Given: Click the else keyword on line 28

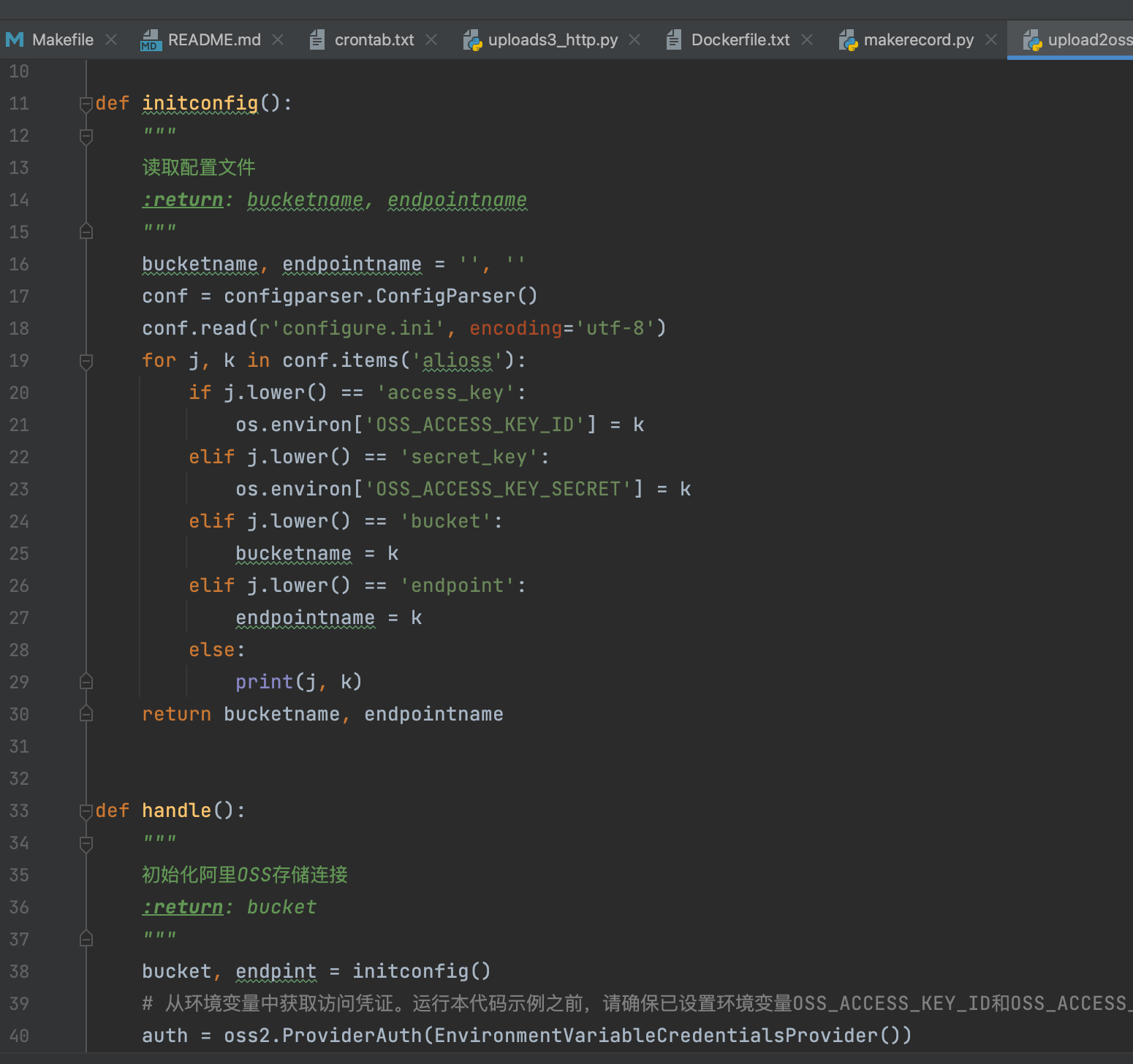Looking at the screenshot, I should click(x=212, y=650).
